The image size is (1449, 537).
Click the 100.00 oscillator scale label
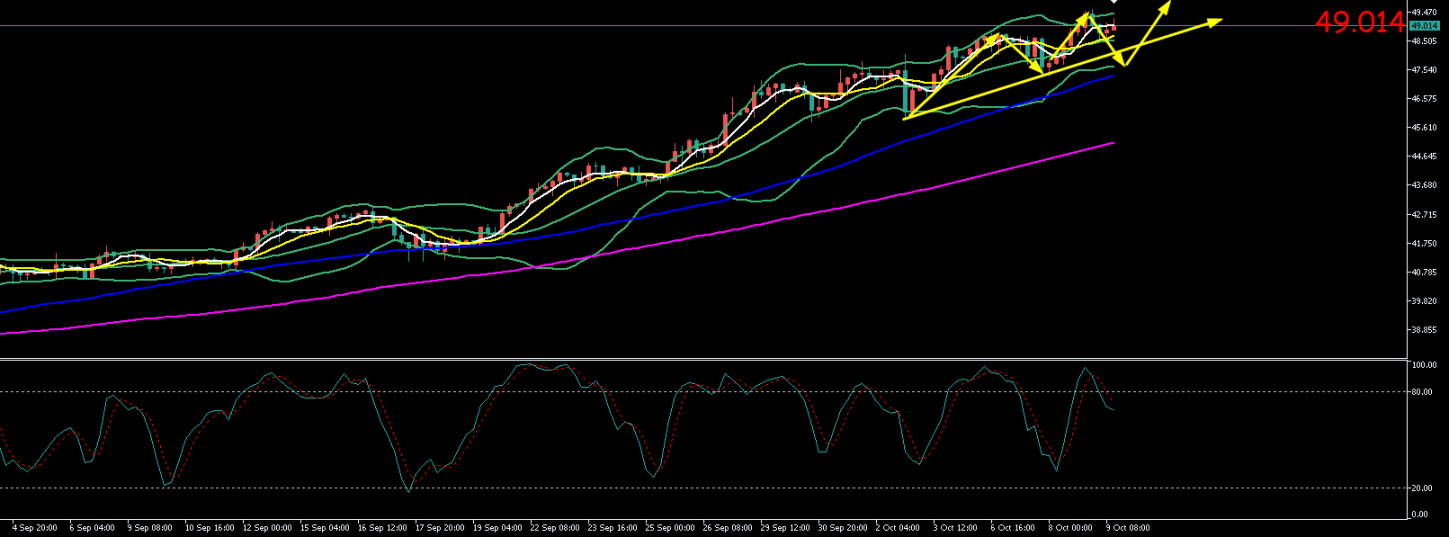[1423, 366]
